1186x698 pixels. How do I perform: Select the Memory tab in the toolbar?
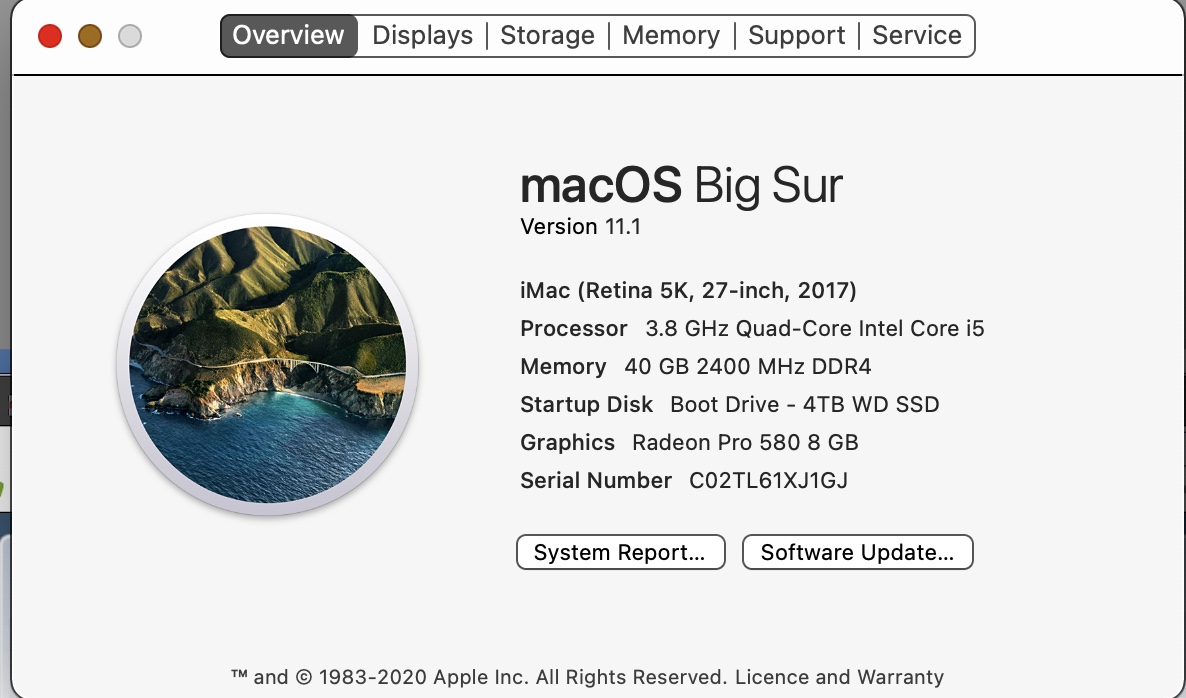pyautogui.click(x=671, y=36)
